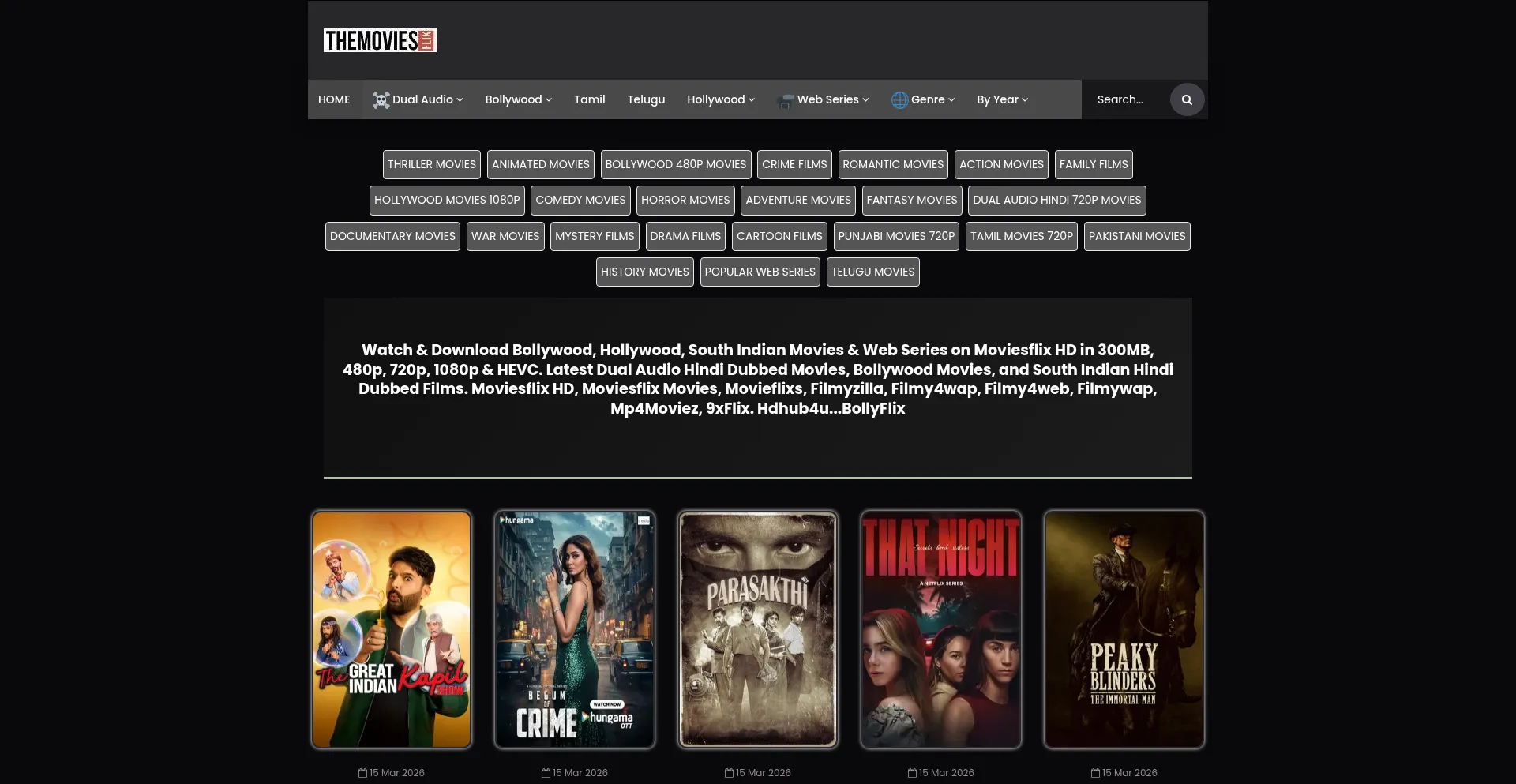This screenshot has height=784, width=1516.
Task: Click the globe icon beside Genre
Action: (x=900, y=100)
